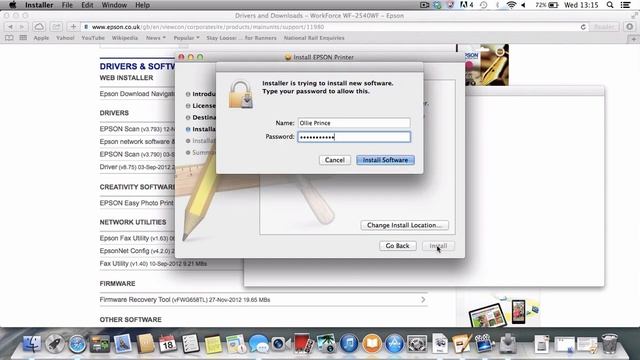Open Popular bookmarks dropdown in Safari
Screen dimensions: 640x360
click(186, 38)
